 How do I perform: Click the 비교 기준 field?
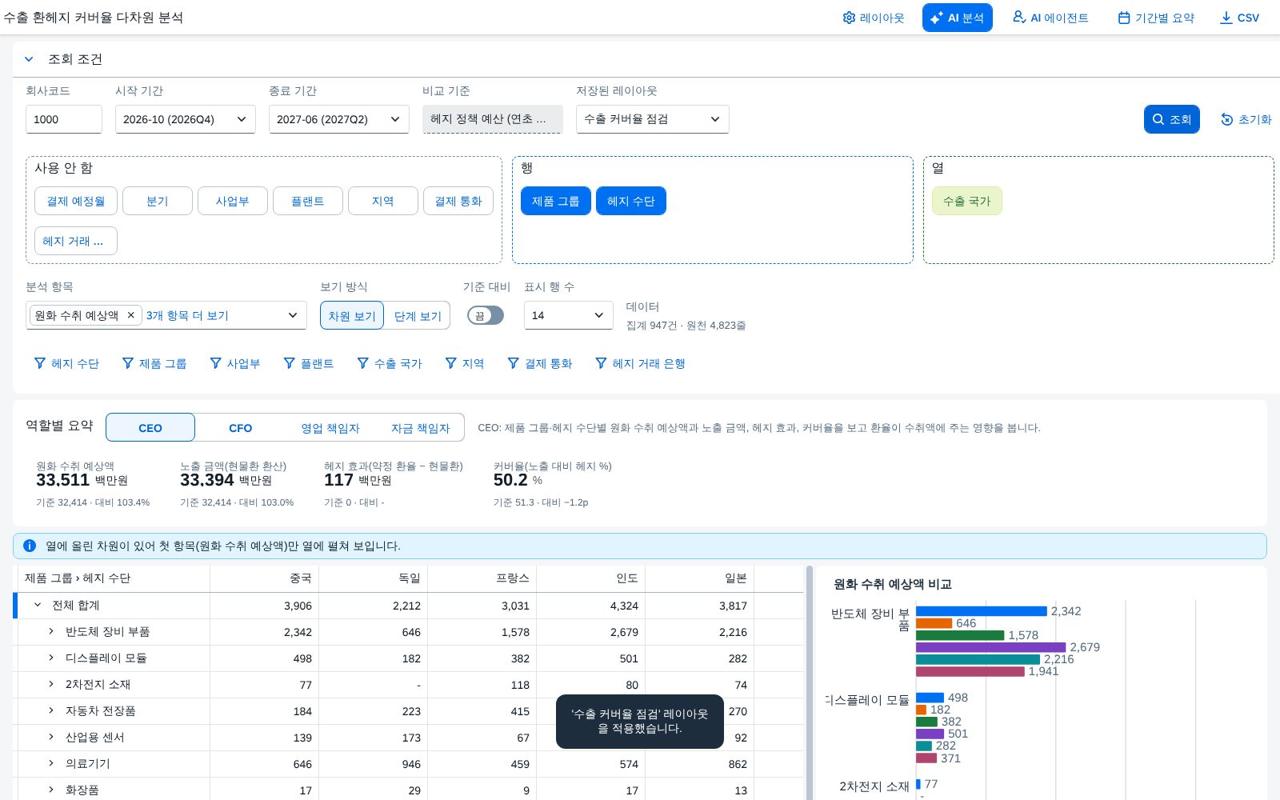[492, 119]
